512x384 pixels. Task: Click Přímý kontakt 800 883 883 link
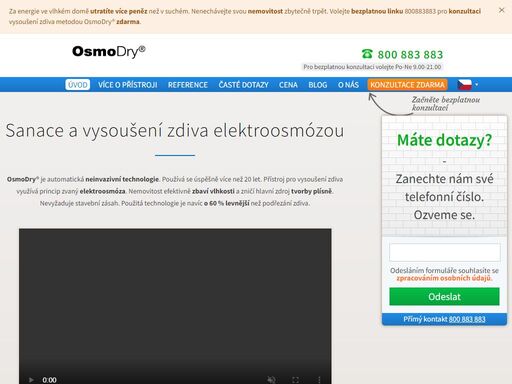(444, 319)
